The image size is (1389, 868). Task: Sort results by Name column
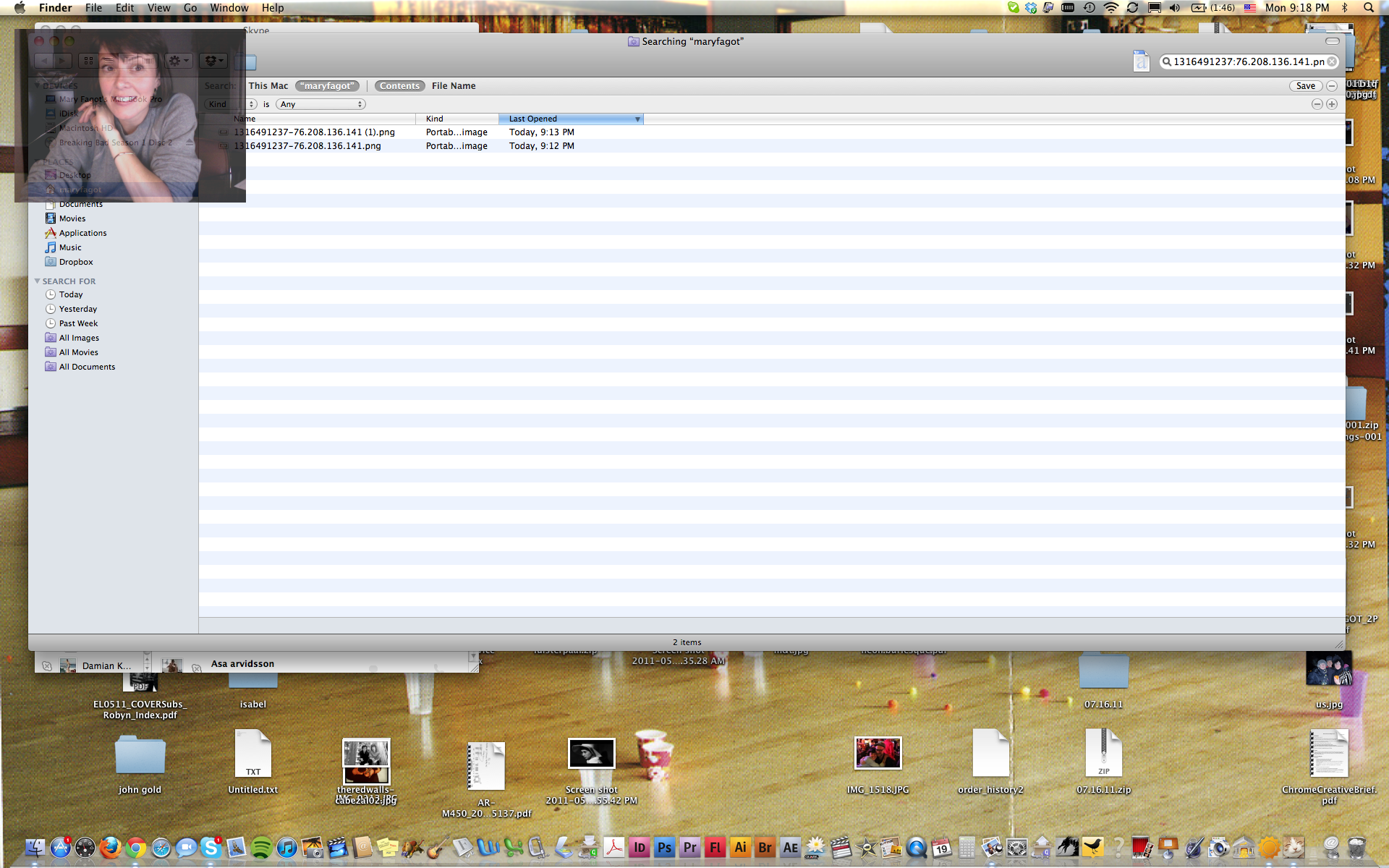point(307,119)
